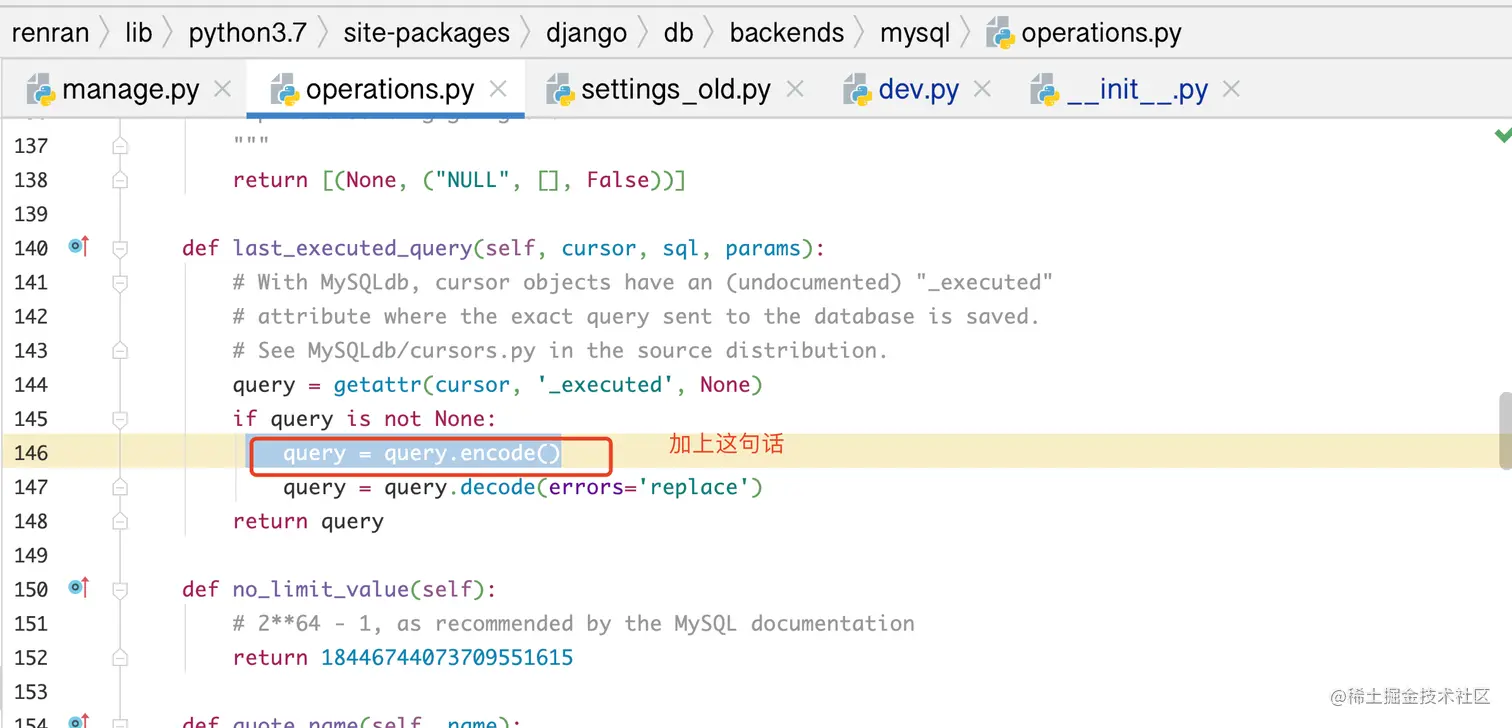Switch to the settings_old.py tab
This screenshot has height=728, width=1512.
pos(676,90)
